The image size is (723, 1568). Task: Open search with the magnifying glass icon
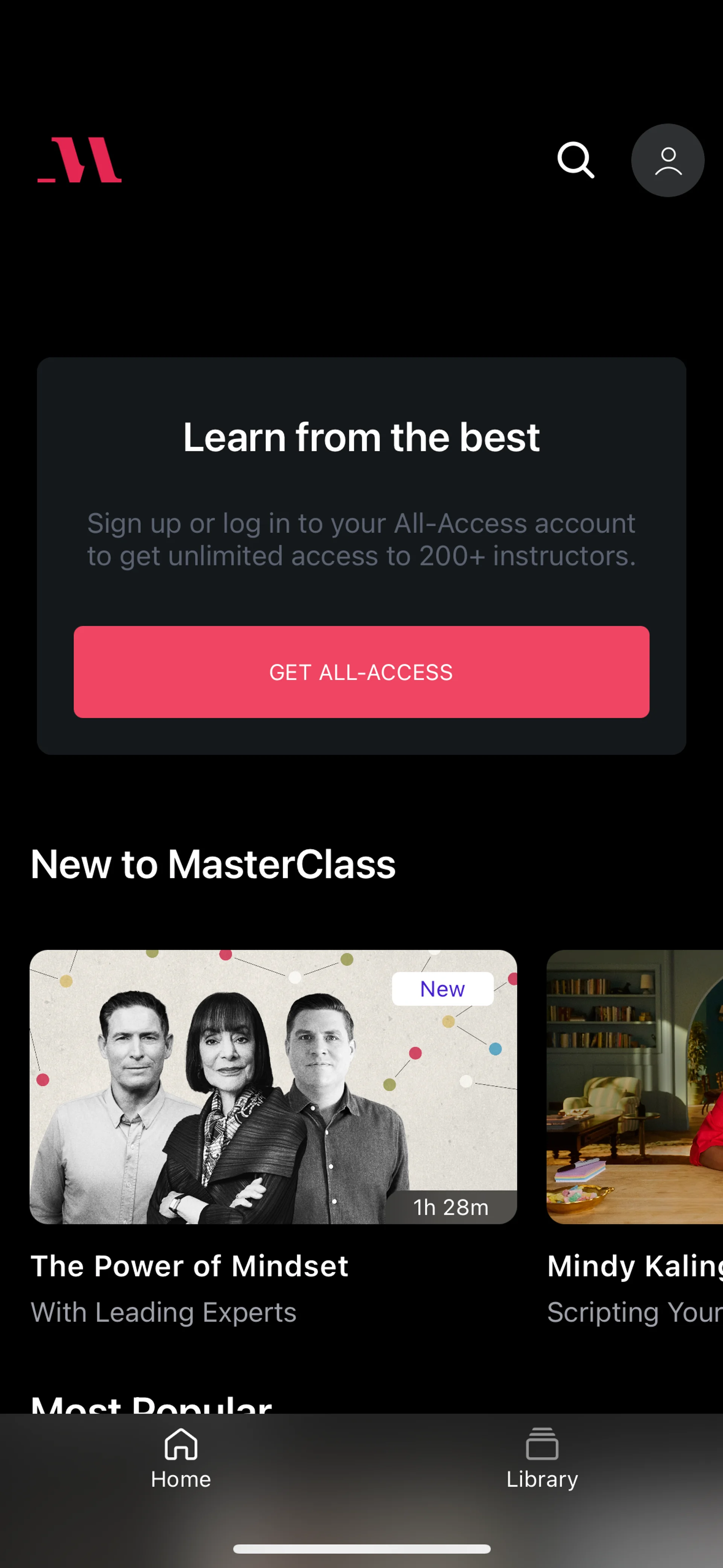click(575, 160)
